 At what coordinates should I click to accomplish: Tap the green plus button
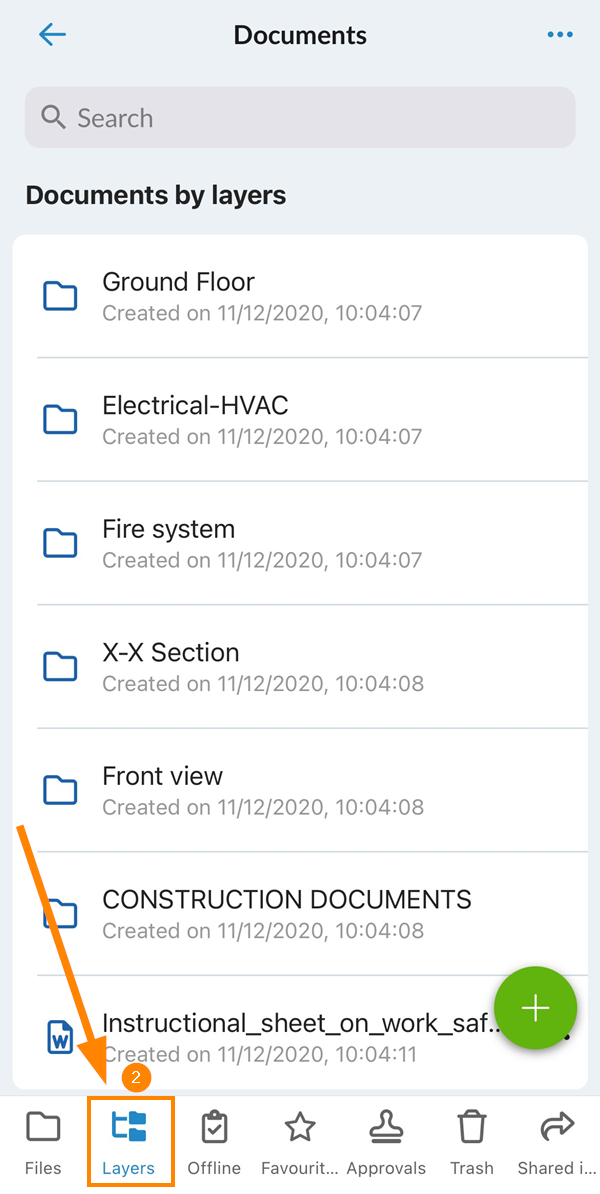click(x=536, y=1008)
